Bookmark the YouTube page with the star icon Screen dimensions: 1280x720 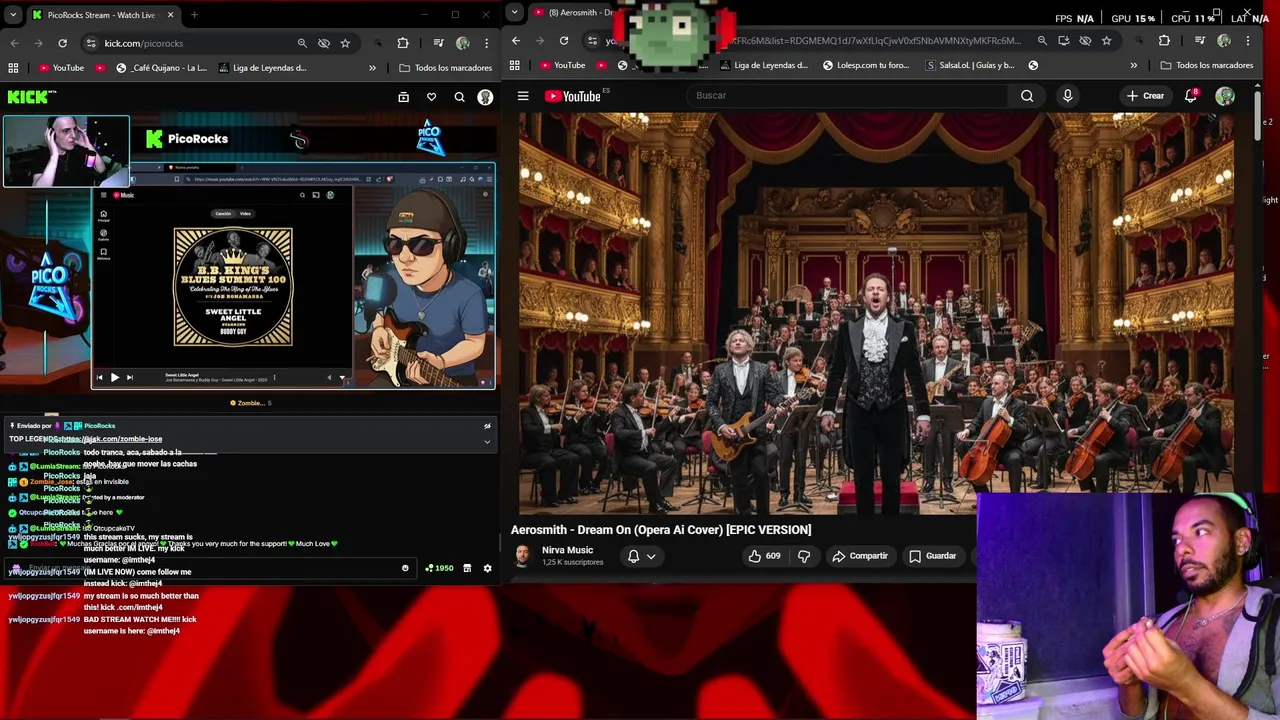1106,41
